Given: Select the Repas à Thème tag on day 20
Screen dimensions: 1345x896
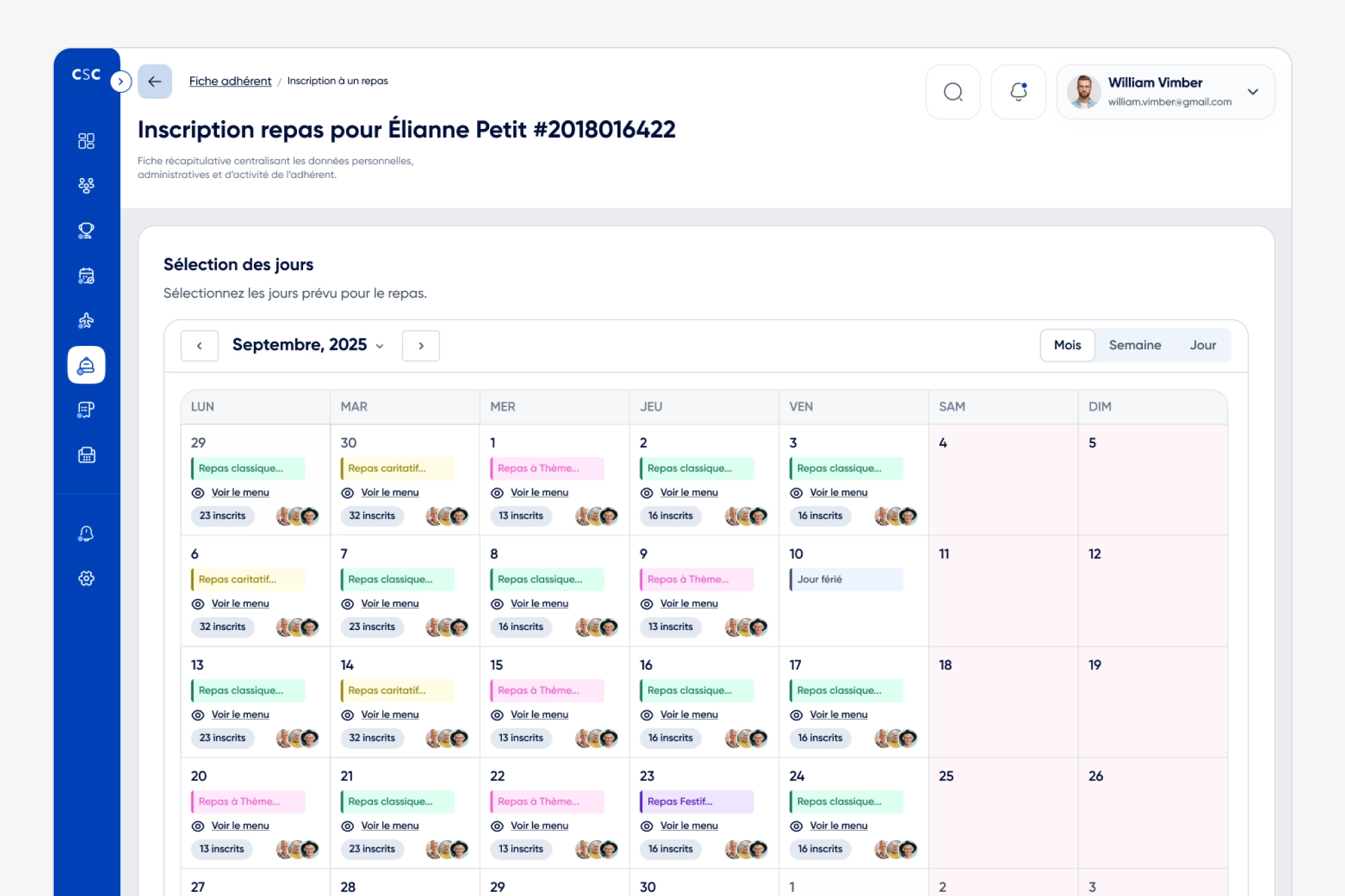Looking at the screenshot, I should tap(248, 801).
